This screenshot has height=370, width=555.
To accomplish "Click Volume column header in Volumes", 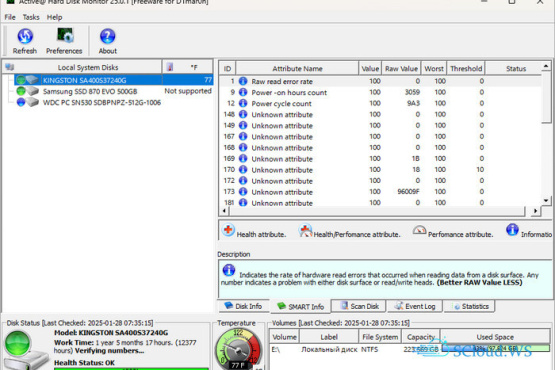I will [x=285, y=337].
